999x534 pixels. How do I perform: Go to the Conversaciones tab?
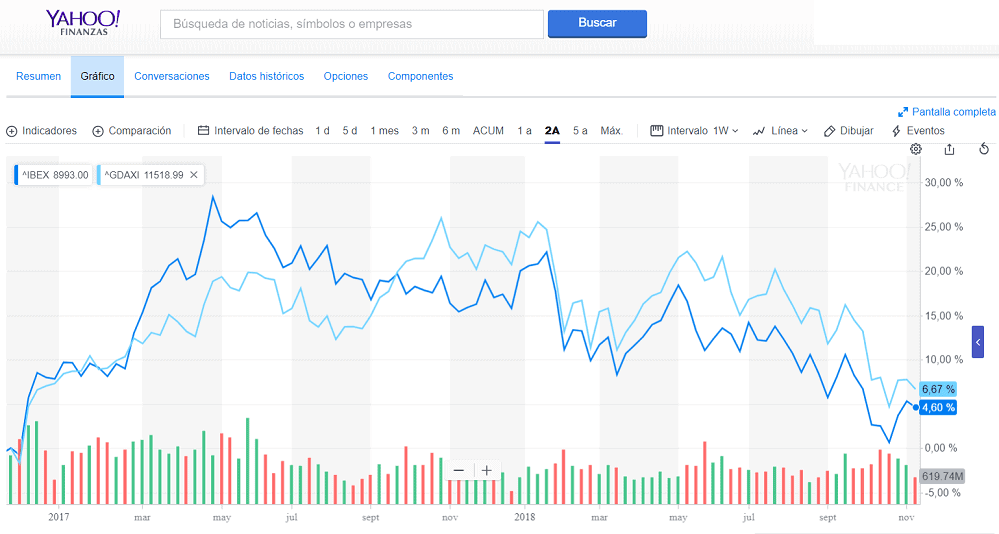[x=172, y=76]
